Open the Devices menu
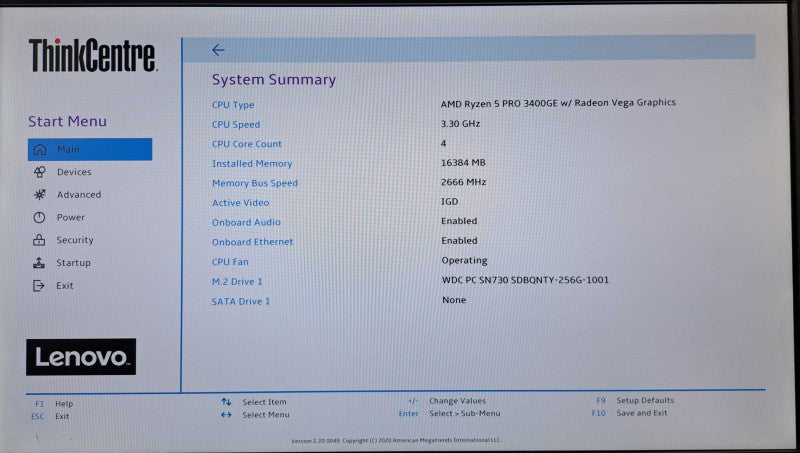The width and height of the screenshot is (800, 453). point(74,172)
